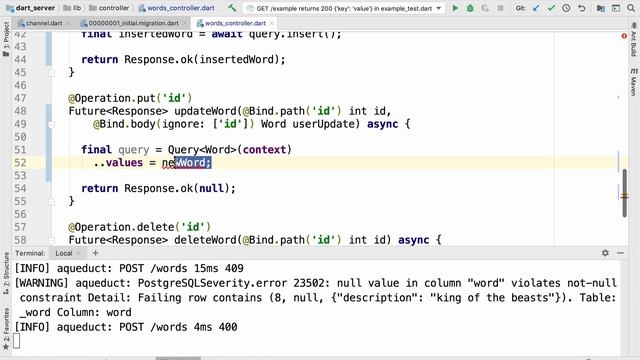Hide the terminal panel with minus icon
The image size is (640, 360).
coord(620,253)
